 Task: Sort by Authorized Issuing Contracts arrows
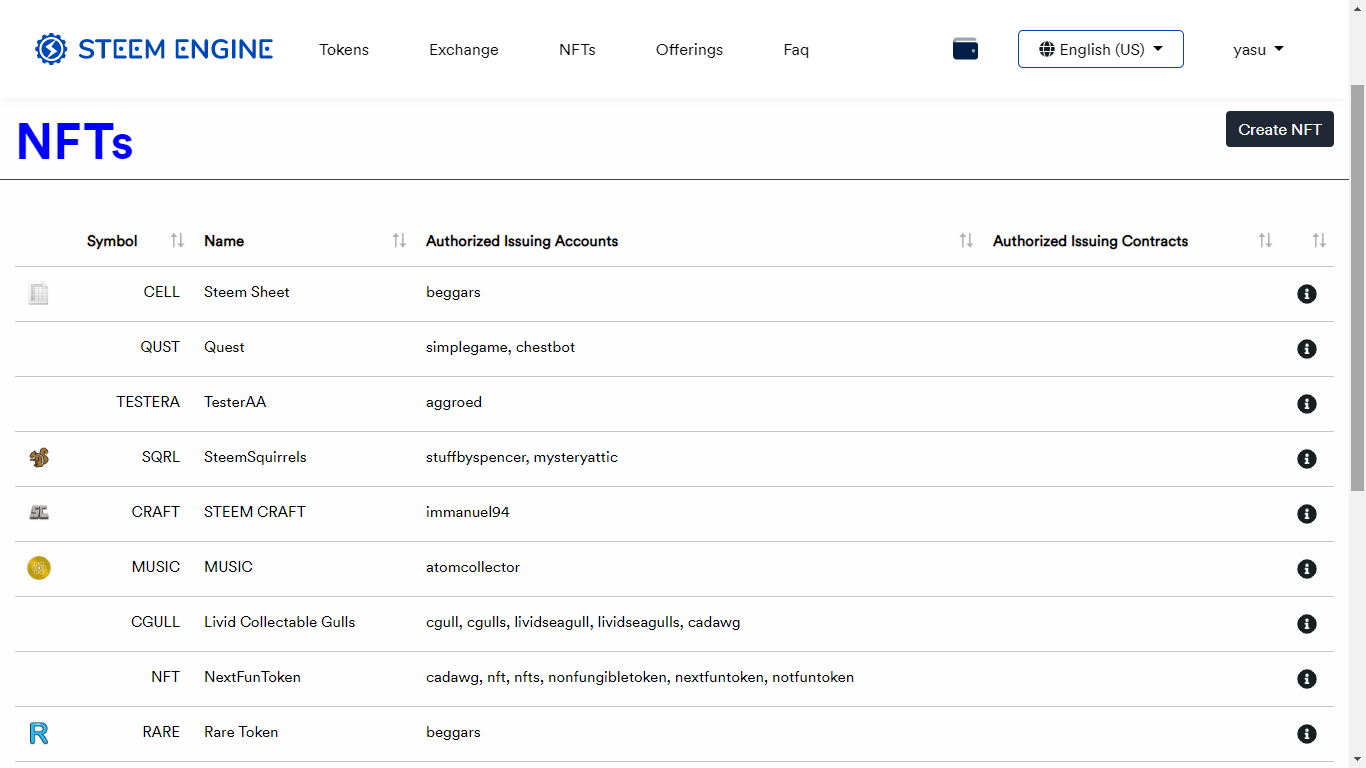pyautogui.click(x=1265, y=240)
